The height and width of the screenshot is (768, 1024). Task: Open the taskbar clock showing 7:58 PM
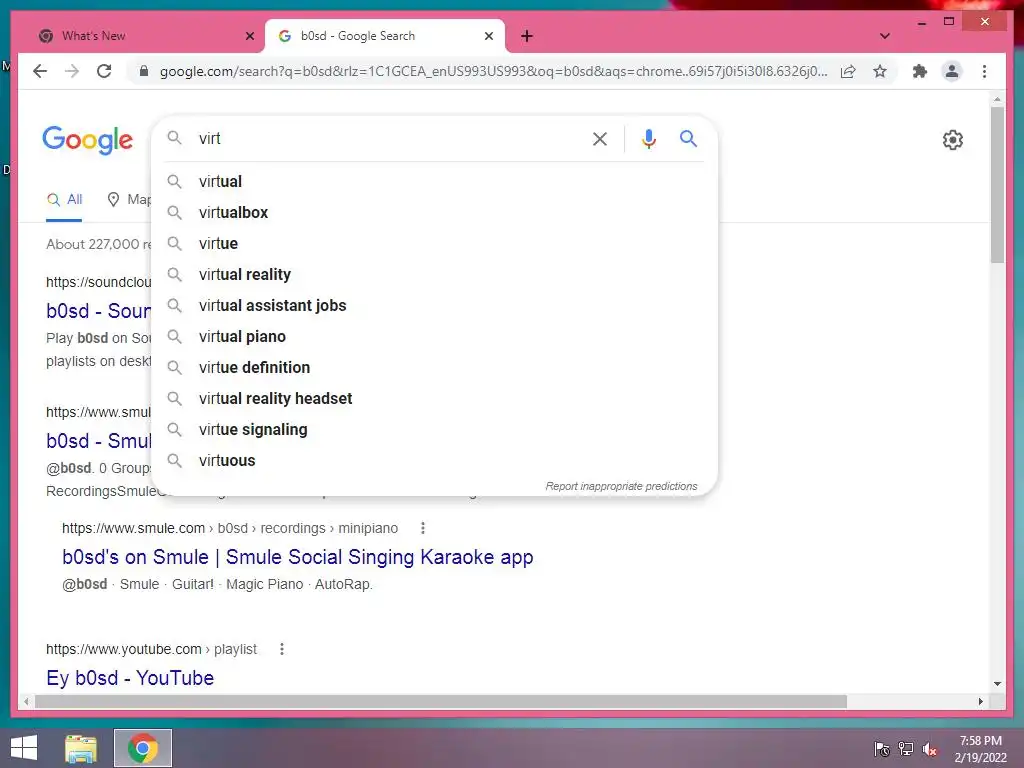click(x=980, y=749)
